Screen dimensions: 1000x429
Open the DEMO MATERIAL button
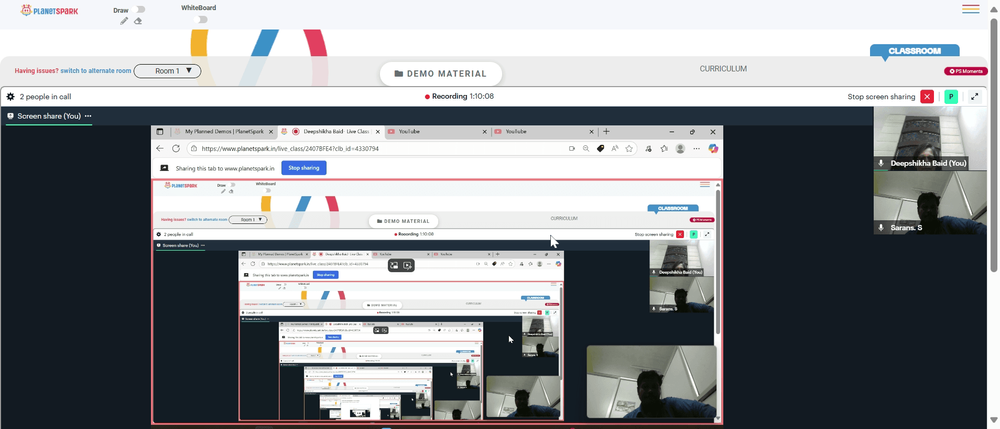[441, 74]
